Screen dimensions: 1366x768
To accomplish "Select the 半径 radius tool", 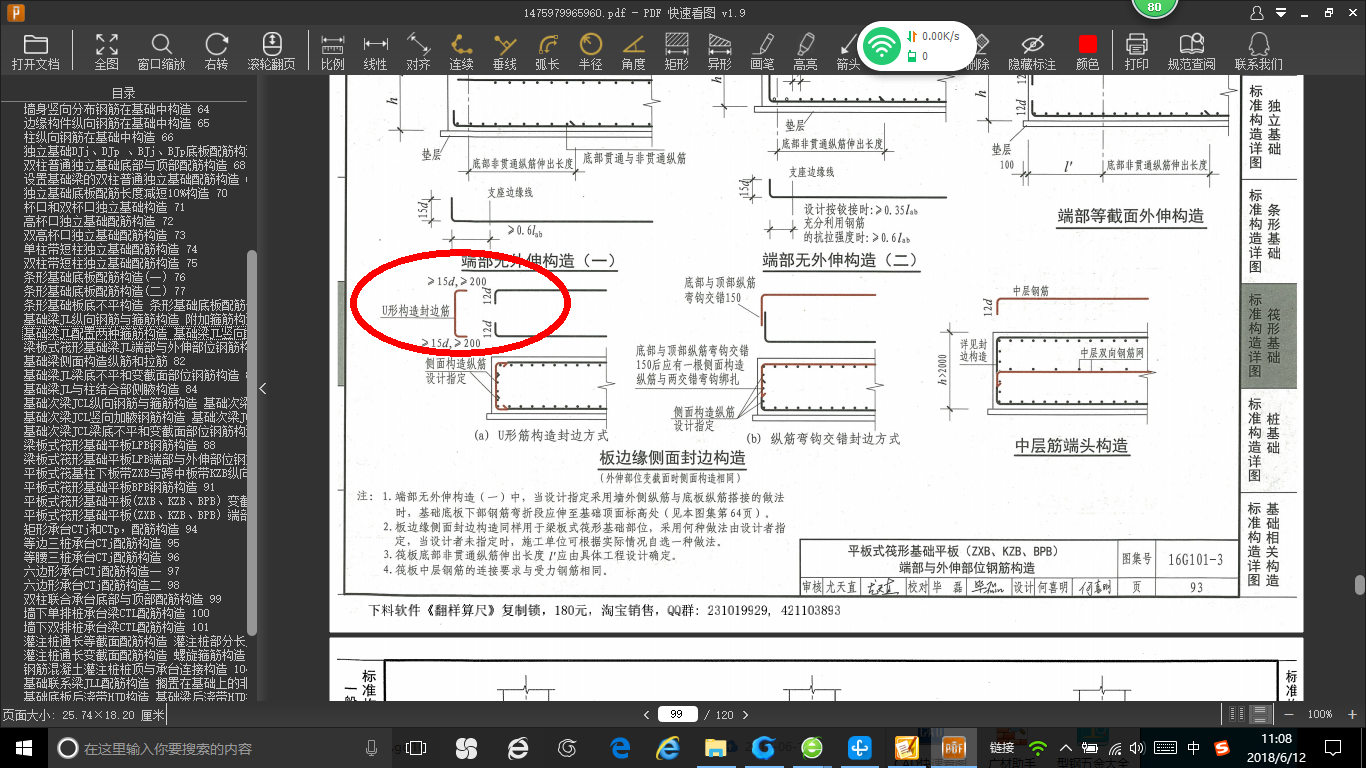I will click(590, 51).
